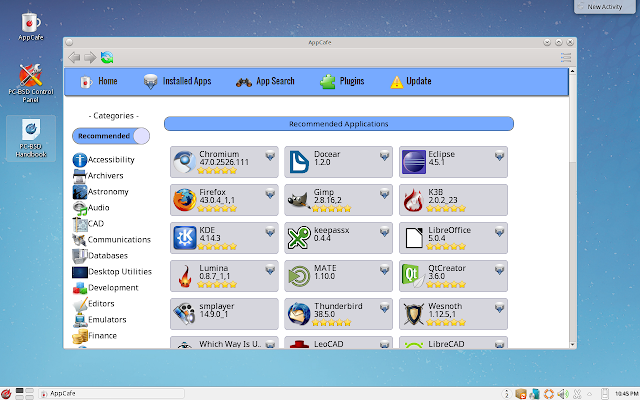Open the Editors category

pyautogui.click(x=93, y=303)
